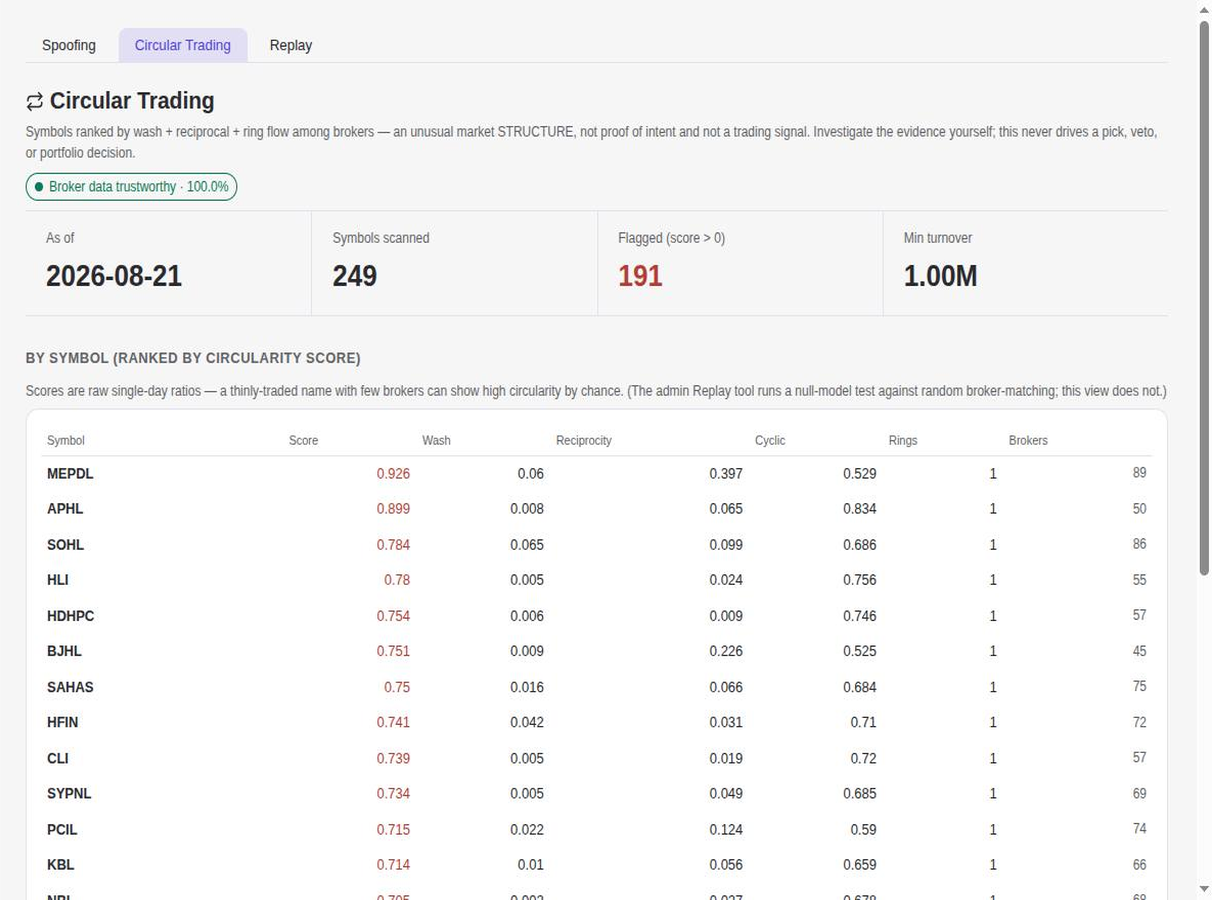Click HDHPC score 0.754
The height and width of the screenshot is (900, 1212).
click(x=393, y=616)
